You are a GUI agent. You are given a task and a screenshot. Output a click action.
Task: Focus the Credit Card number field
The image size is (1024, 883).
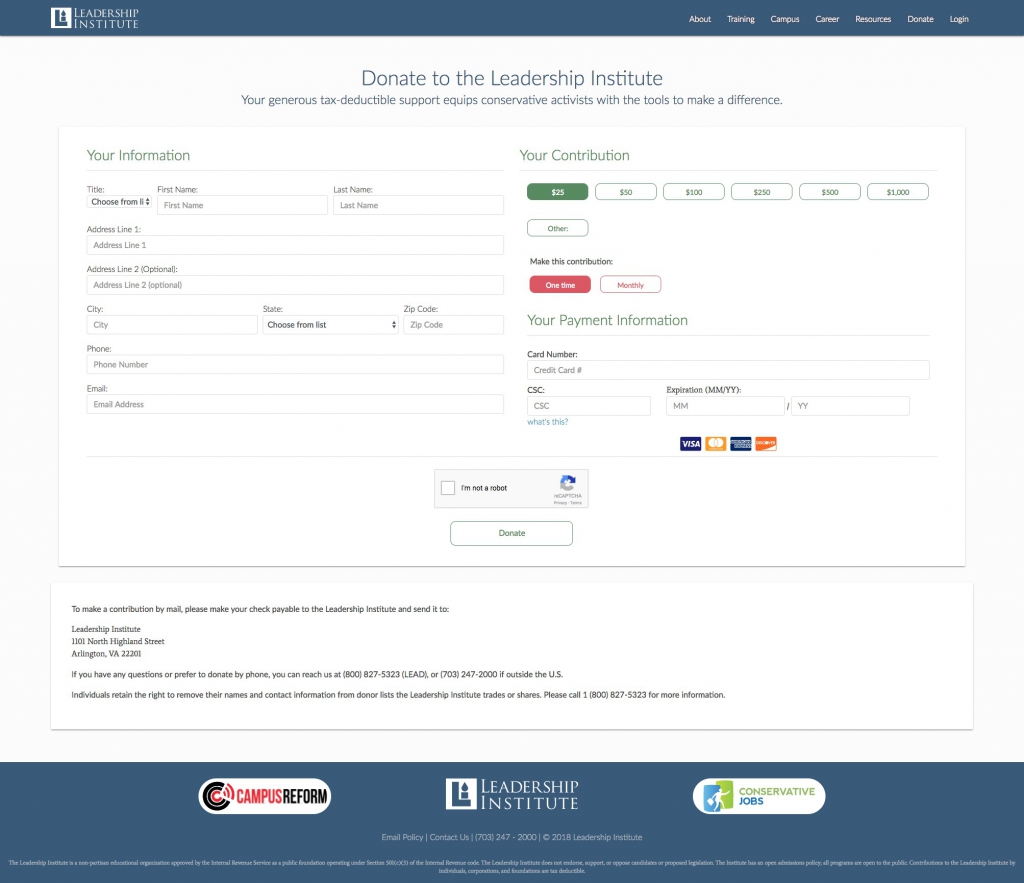pyautogui.click(x=728, y=370)
